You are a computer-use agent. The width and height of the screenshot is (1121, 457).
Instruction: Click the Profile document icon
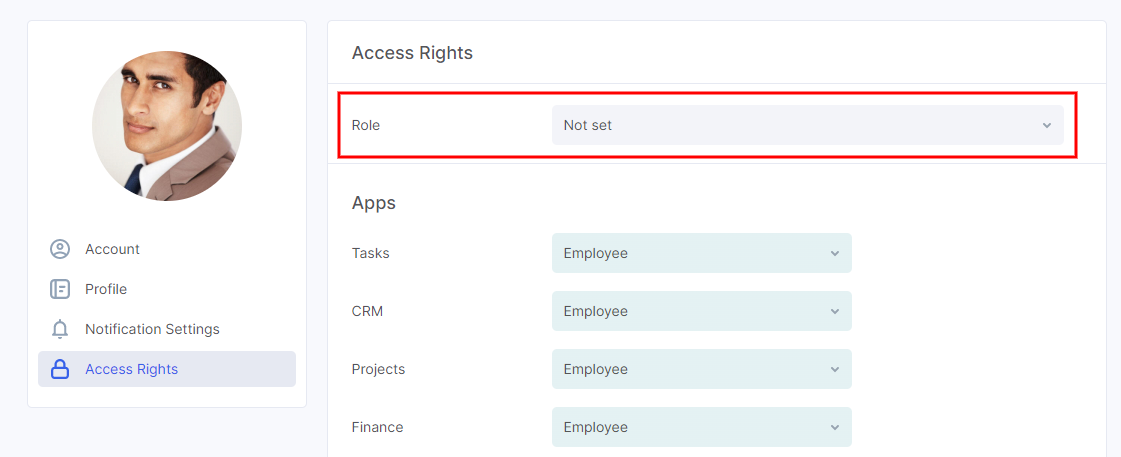[60, 289]
